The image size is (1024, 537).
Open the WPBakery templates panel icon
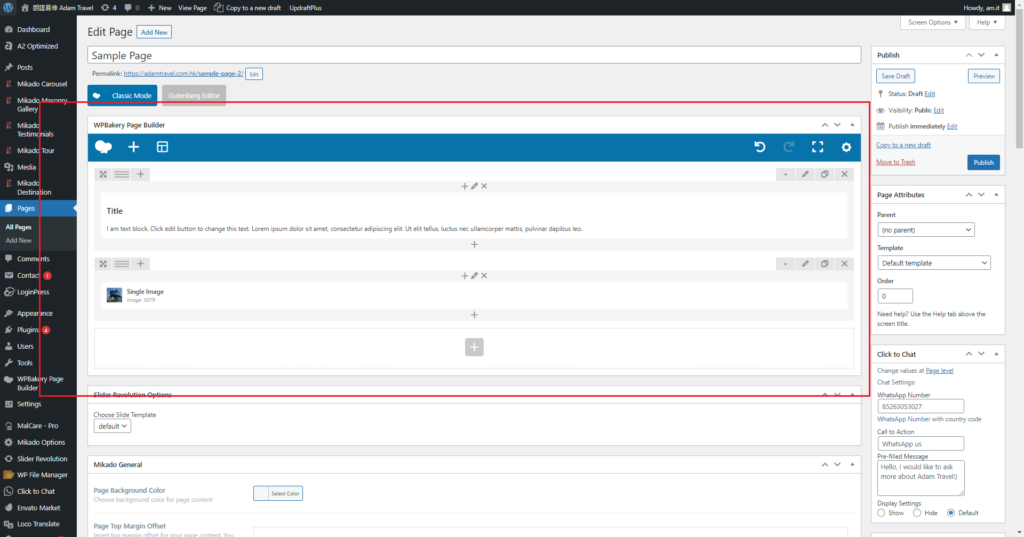tap(162, 147)
